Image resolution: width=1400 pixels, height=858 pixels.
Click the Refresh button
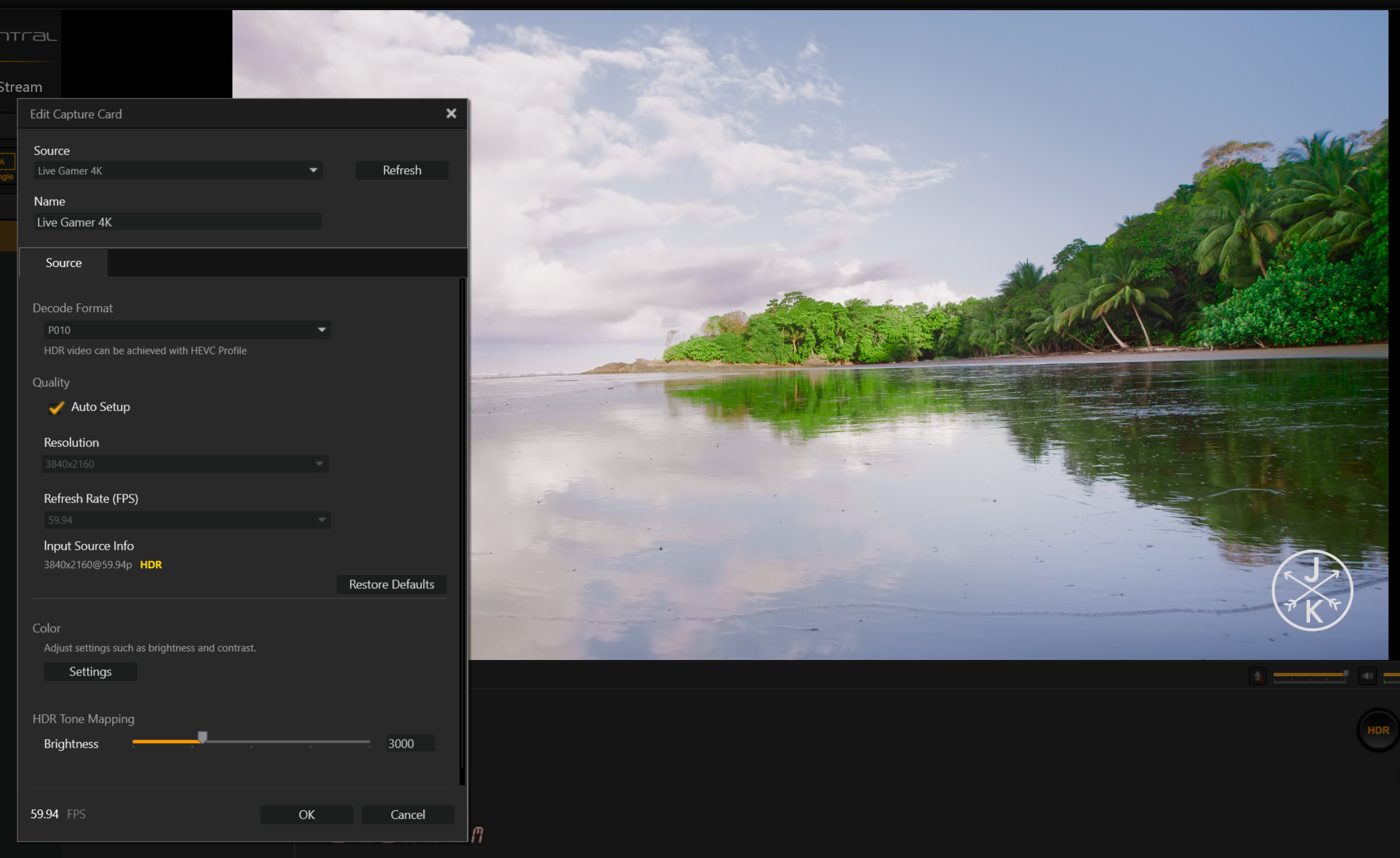point(402,170)
